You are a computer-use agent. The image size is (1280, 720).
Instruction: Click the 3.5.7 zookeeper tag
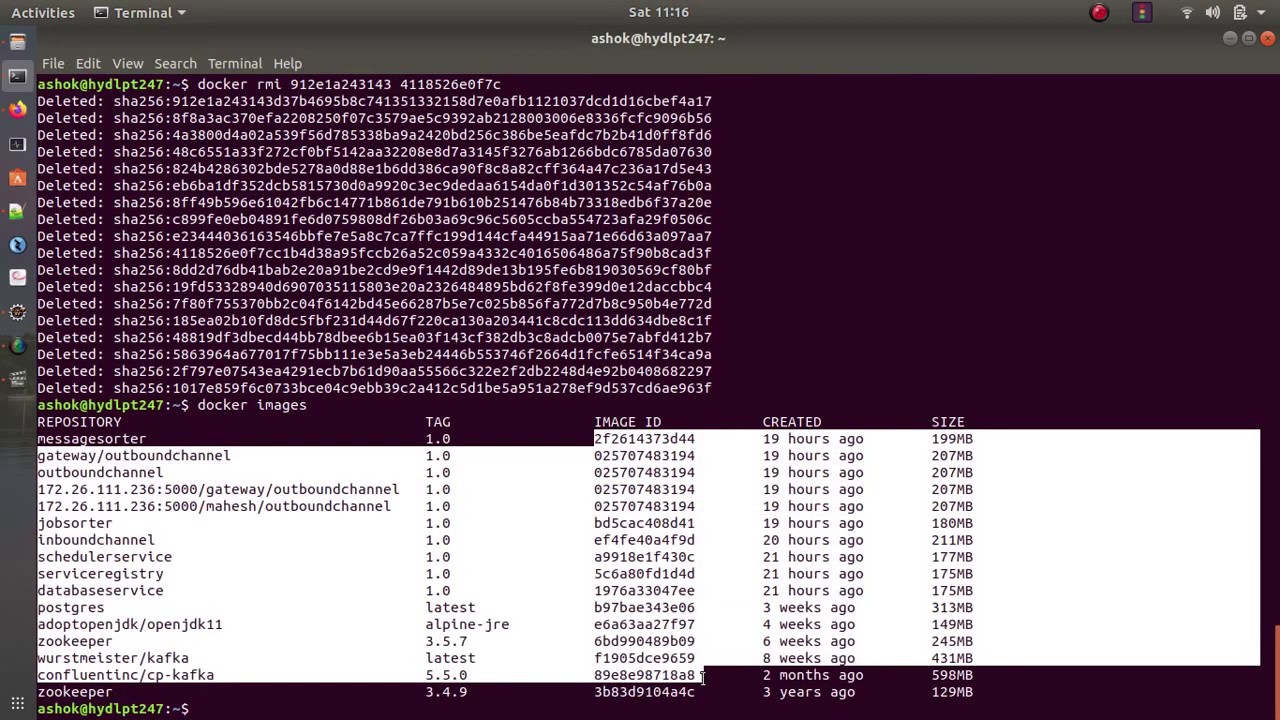click(446, 641)
